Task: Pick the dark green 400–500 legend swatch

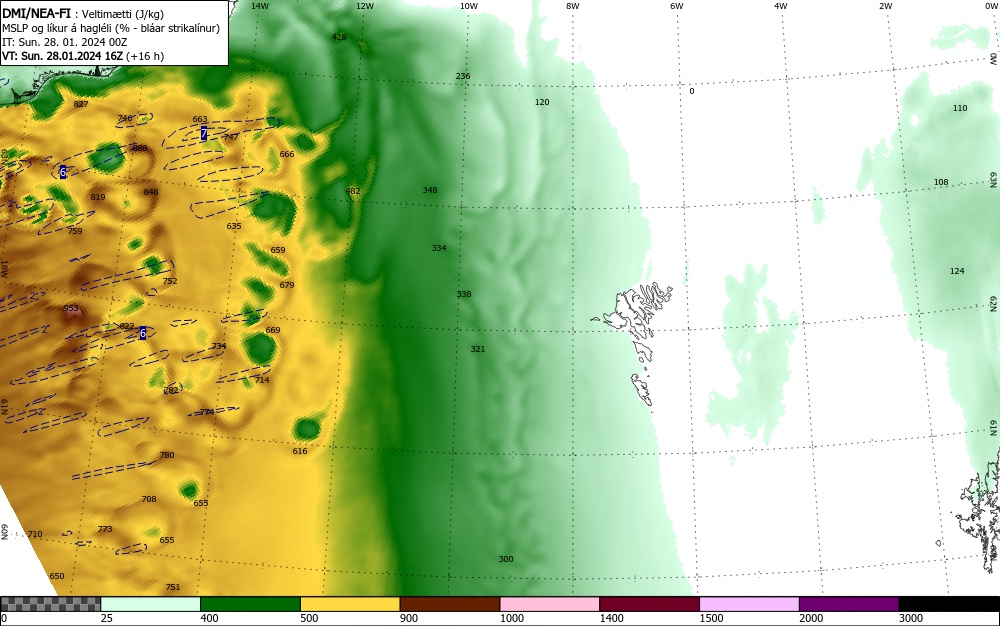Action: 250,604
